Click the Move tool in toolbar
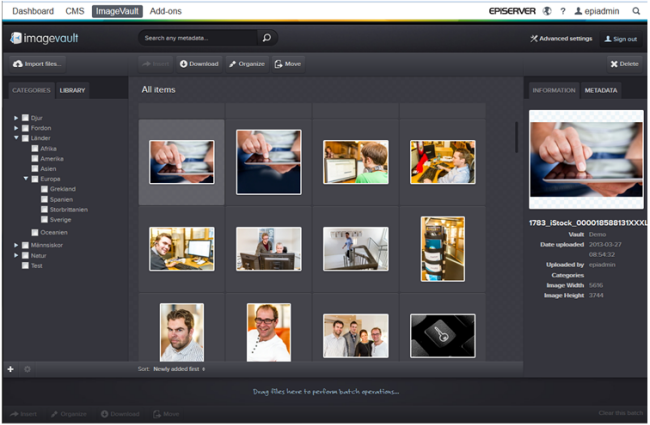The width and height of the screenshot is (650, 425). click(x=288, y=63)
